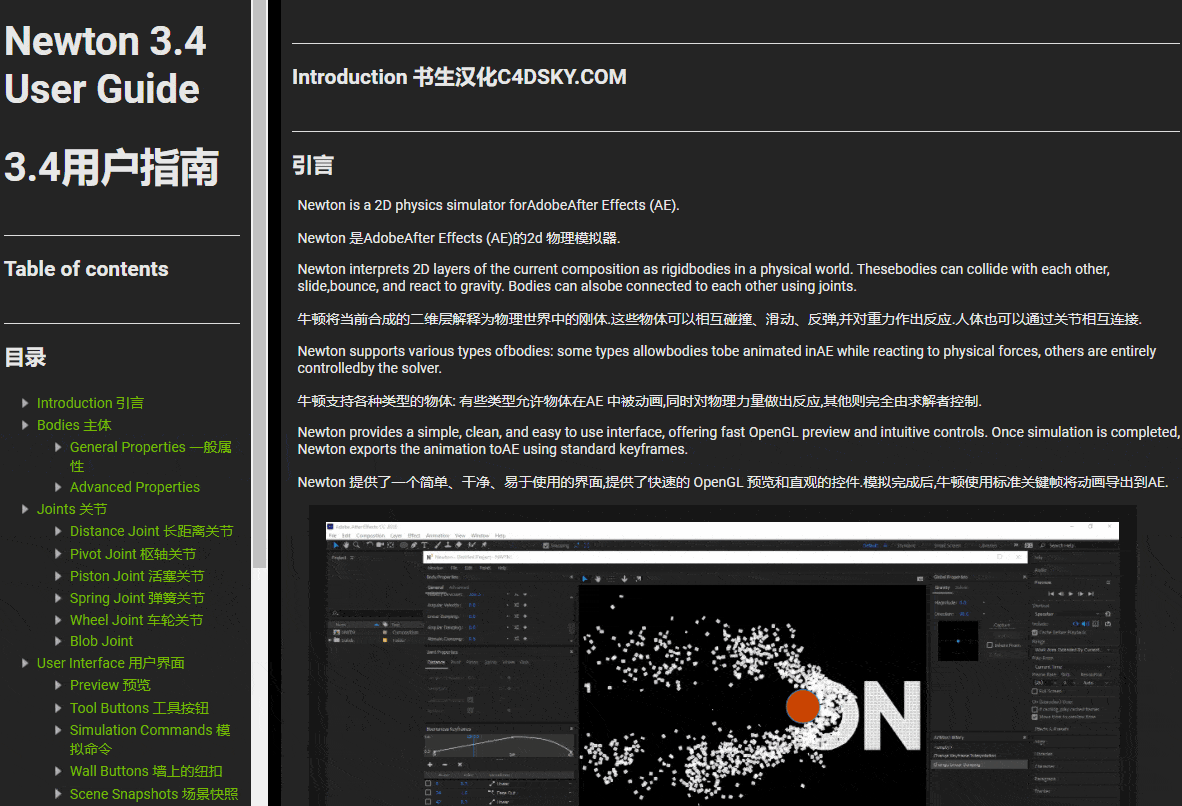The height and width of the screenshot is (806, 1182).
Task: Open the Wheel Joint 车轮关节 link
Action: coord(136,620)
